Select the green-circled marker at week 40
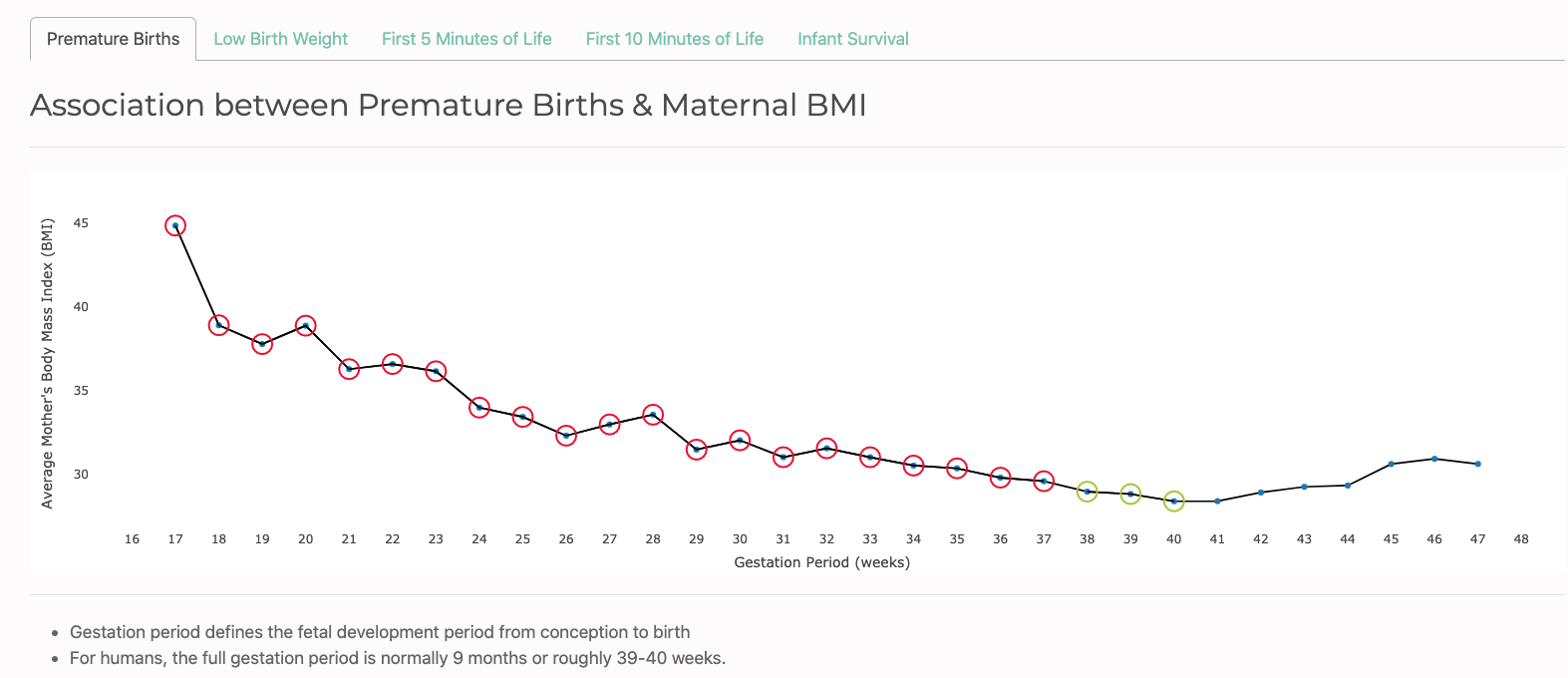Viewport: 1568px width, 678px height. [1173, 501]
